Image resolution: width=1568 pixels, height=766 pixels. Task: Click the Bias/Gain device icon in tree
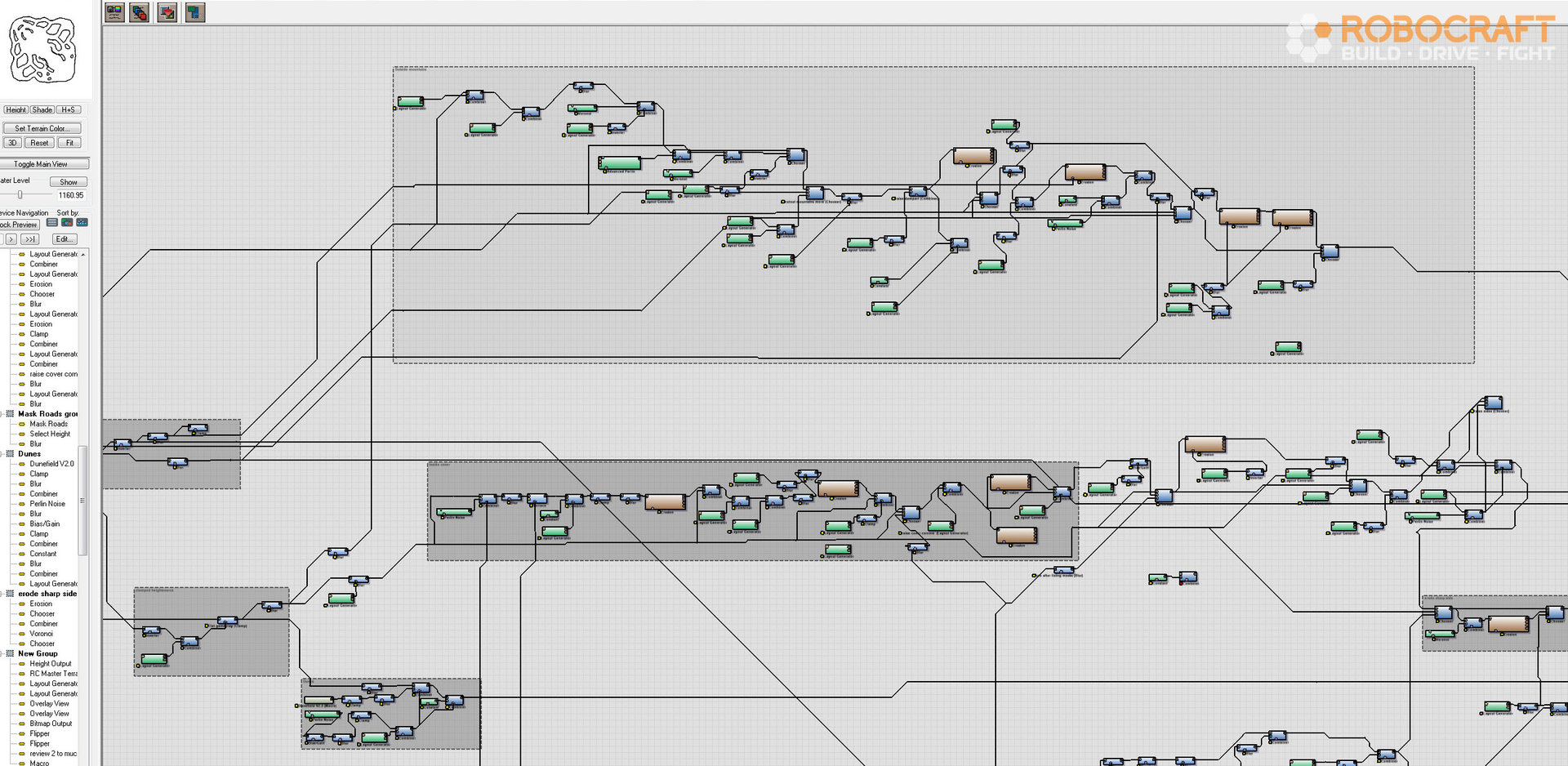22,524
